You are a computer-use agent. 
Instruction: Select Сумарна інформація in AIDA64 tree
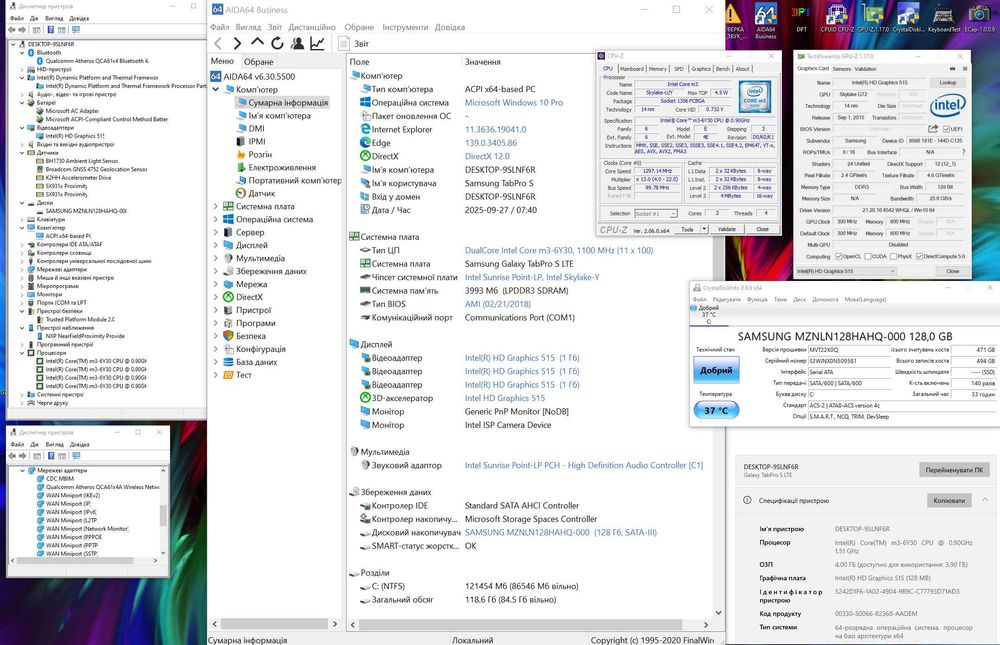tap(282, 102)
